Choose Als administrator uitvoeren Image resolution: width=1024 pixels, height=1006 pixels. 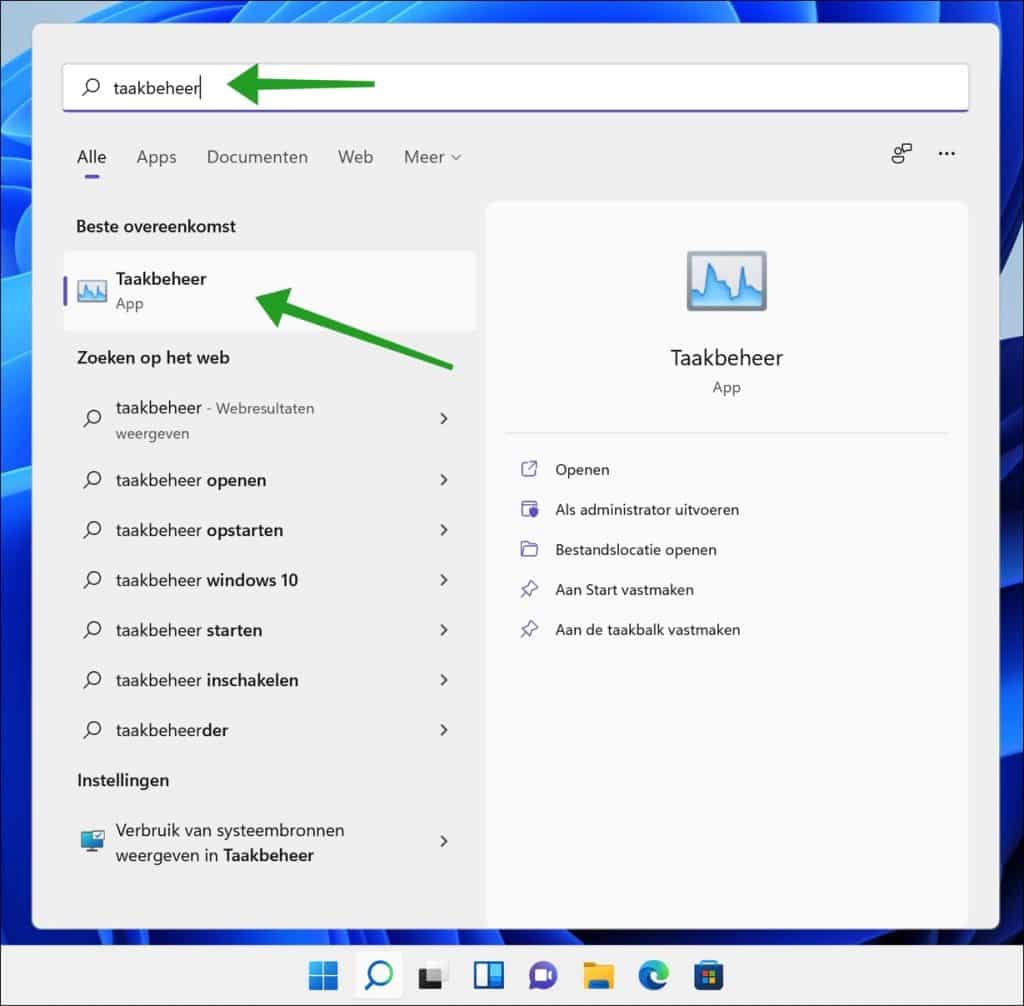(647, 510)
